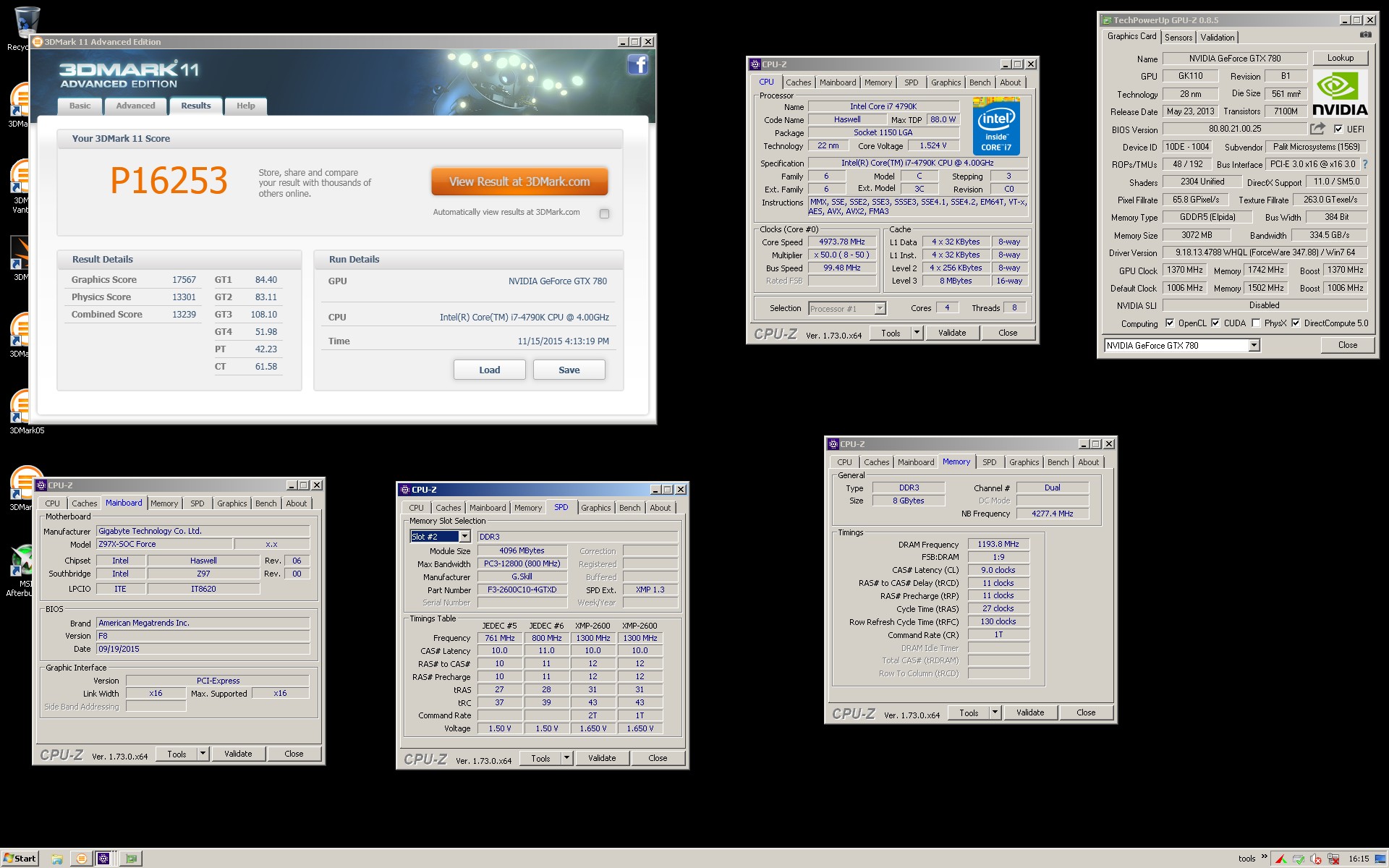1389x868 pixels.
Task: Click the BIOS export share icon in GPU-Z
Action: coord(1317,129)
